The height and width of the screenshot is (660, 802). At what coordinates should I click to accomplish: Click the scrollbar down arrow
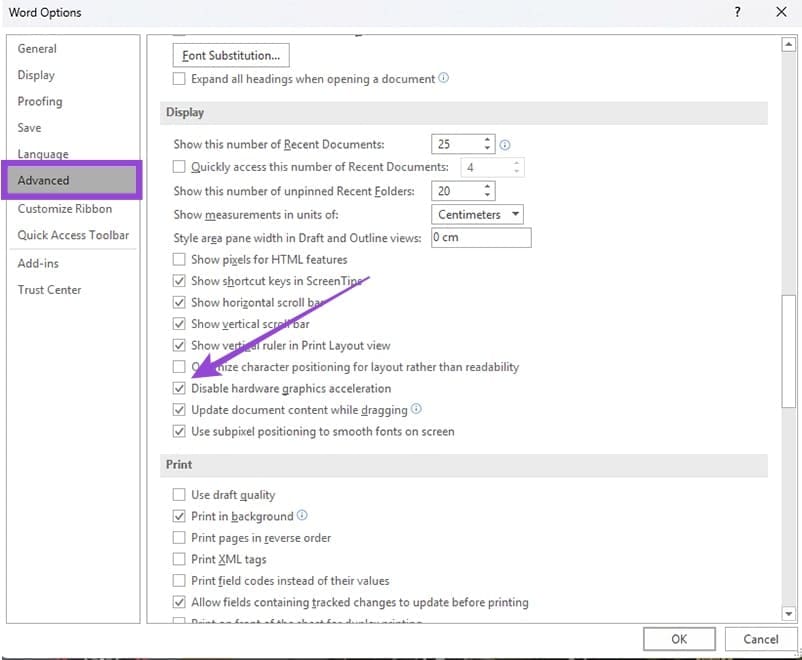(791, 613)
